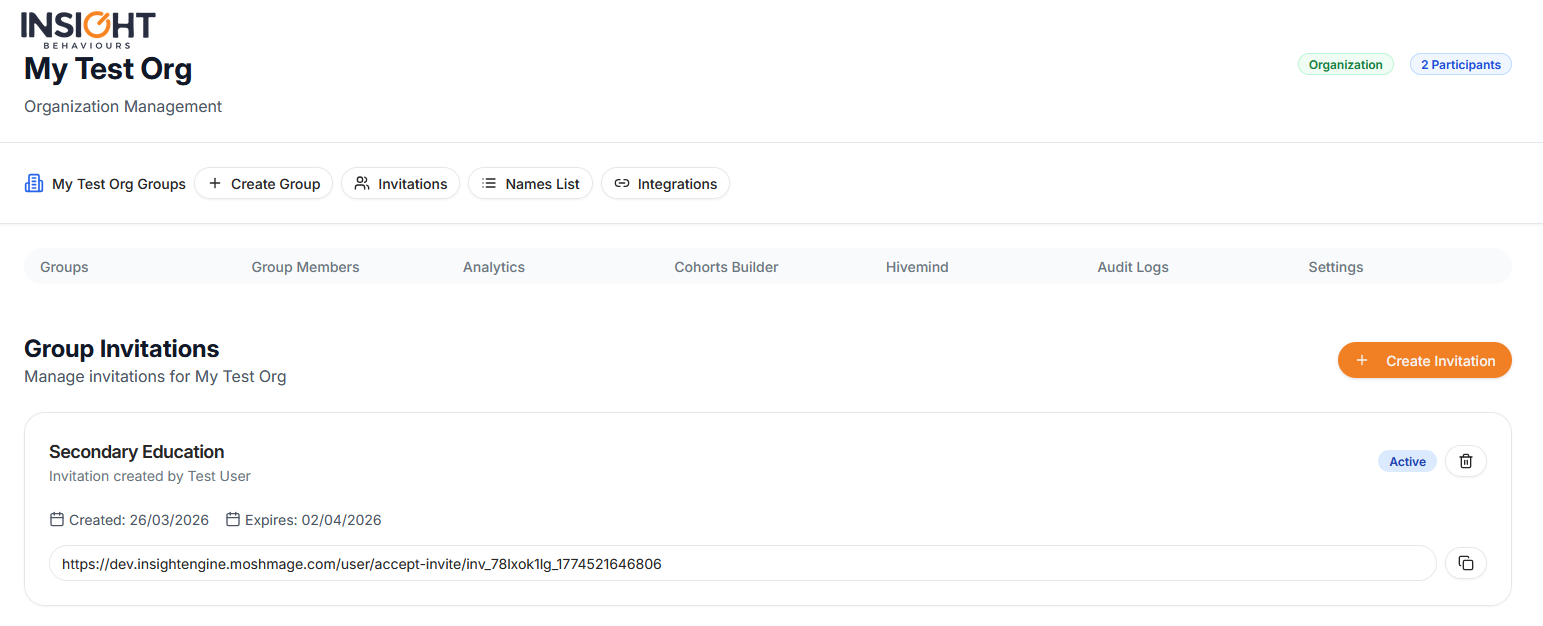This screenshot has width=1543, height=626.
Task: Switch to the Groups tab
Action: coord(64,267)
